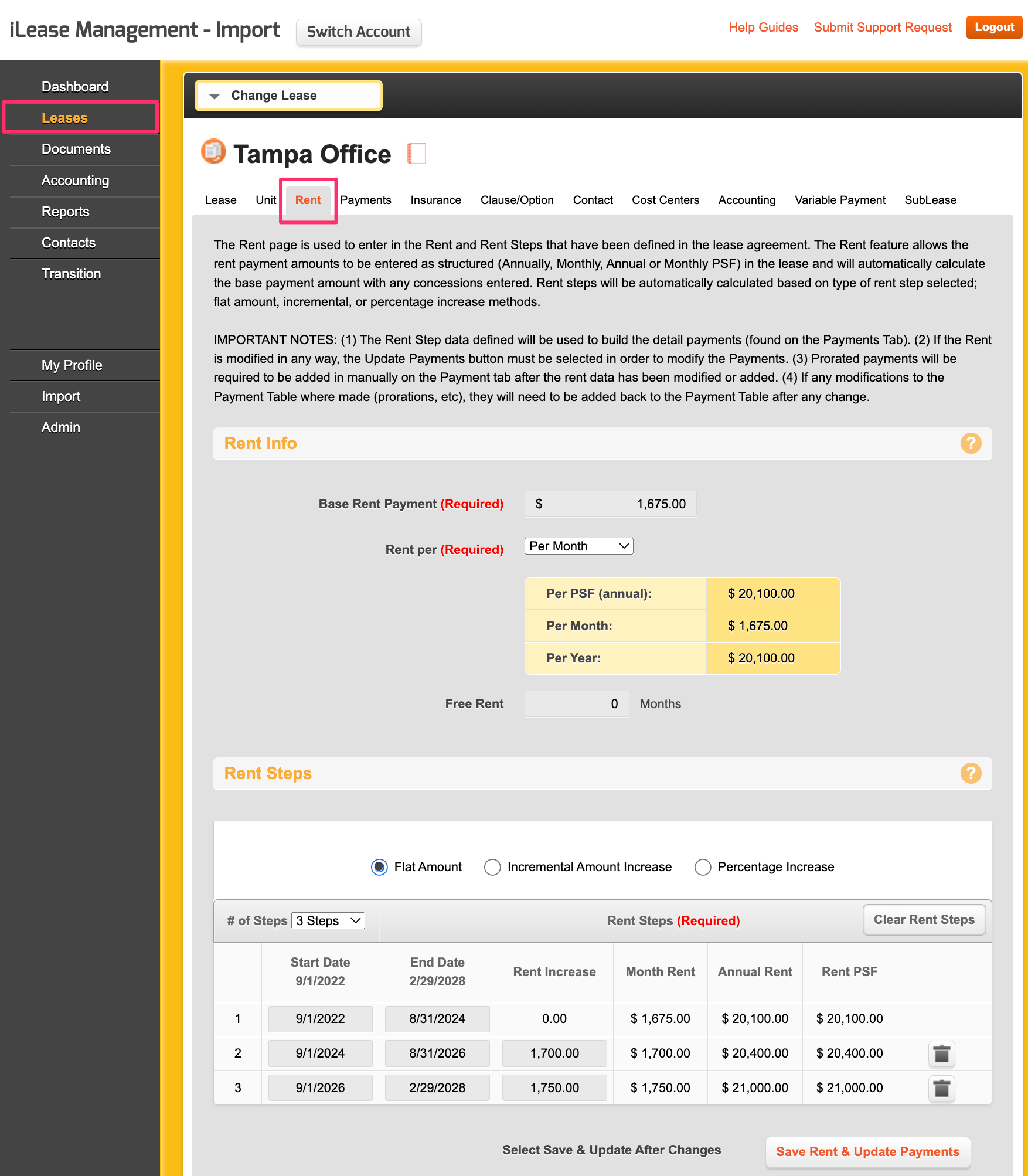Select Percentage Increase option
The height and width of the screenshot is (1176, 1028).
click(703, 867)
